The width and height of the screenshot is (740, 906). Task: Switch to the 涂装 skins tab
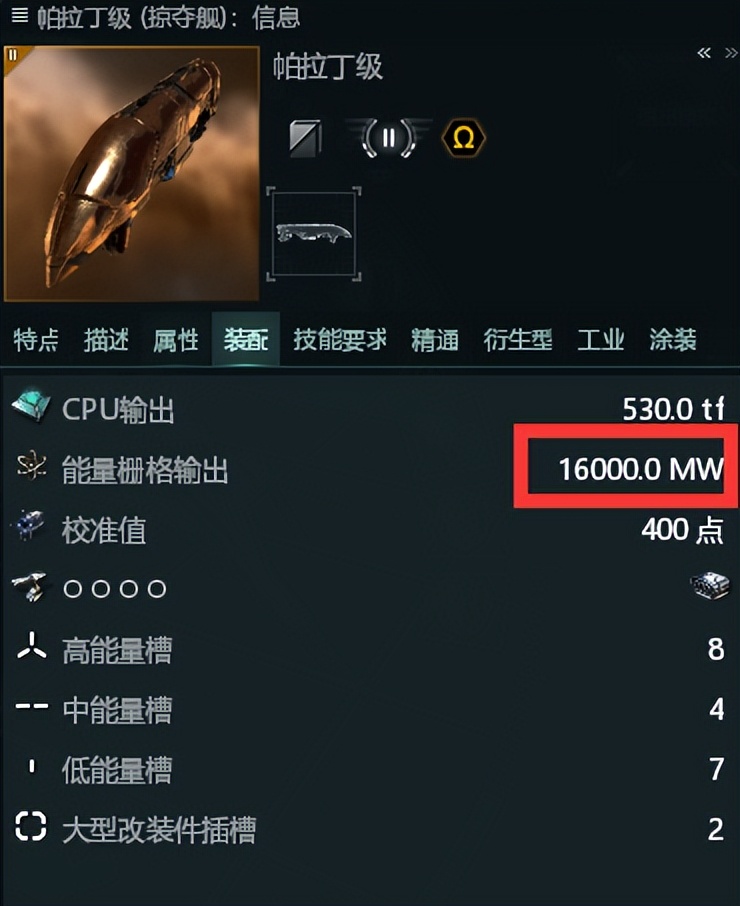[673, 340]
